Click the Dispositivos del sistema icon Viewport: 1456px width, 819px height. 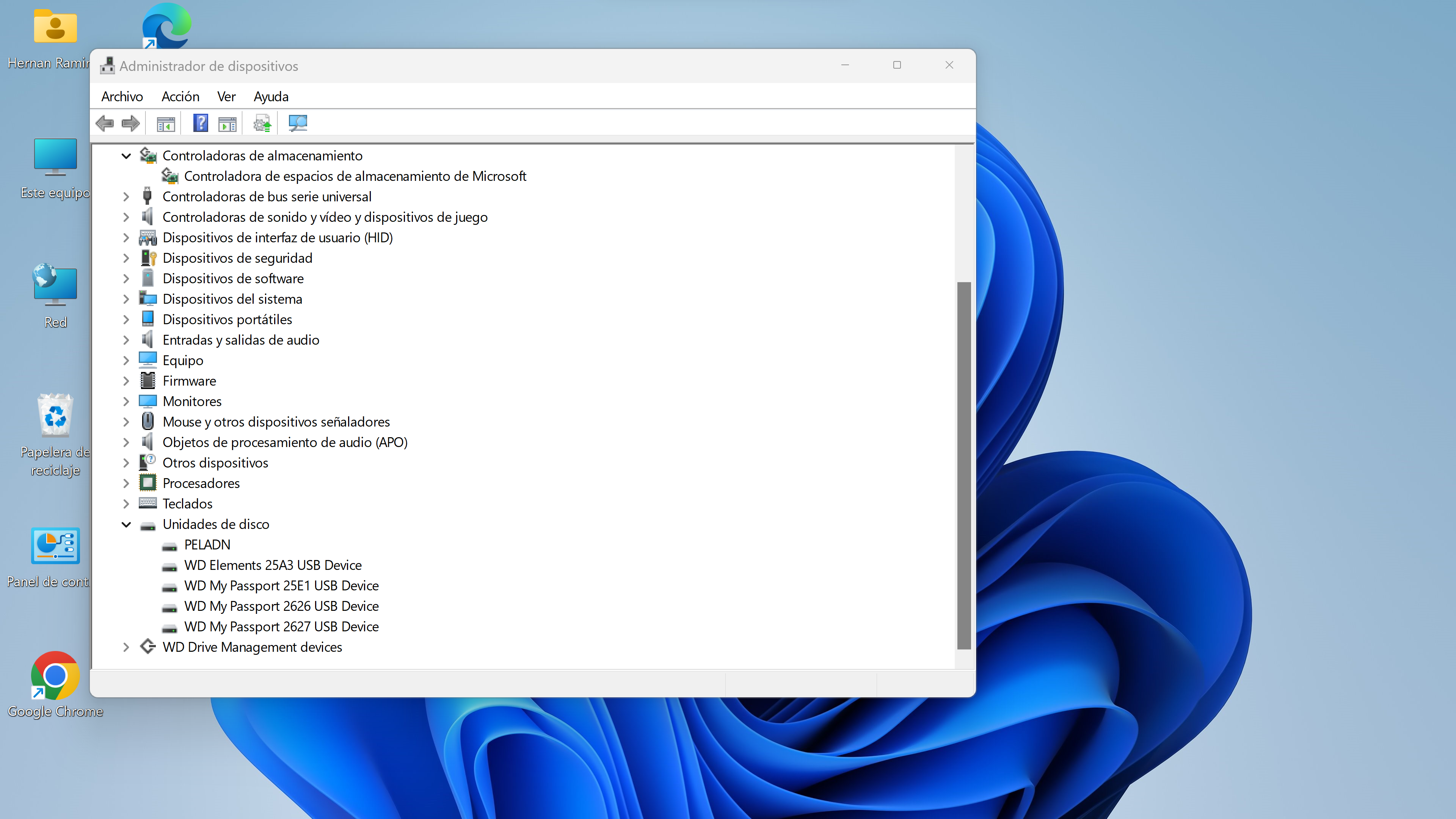click(148, 298)
